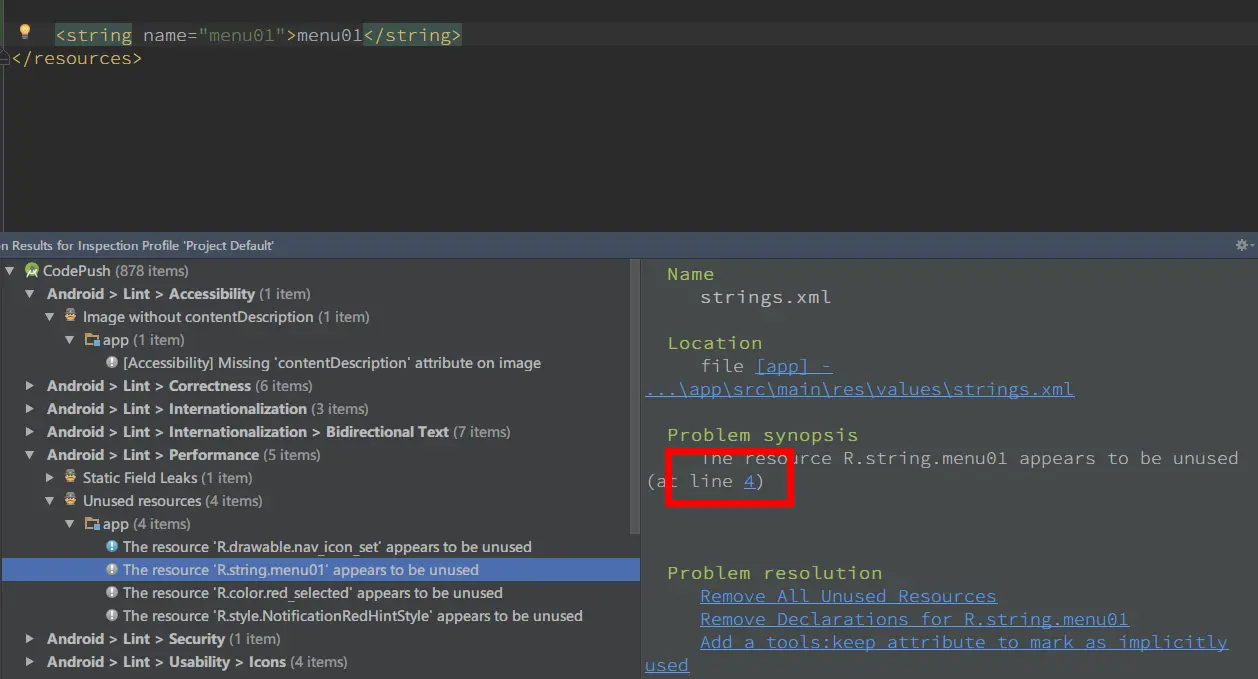Expand Android Lint Usability Icons group
The image size is (1258, 679).
coord(30,662)
